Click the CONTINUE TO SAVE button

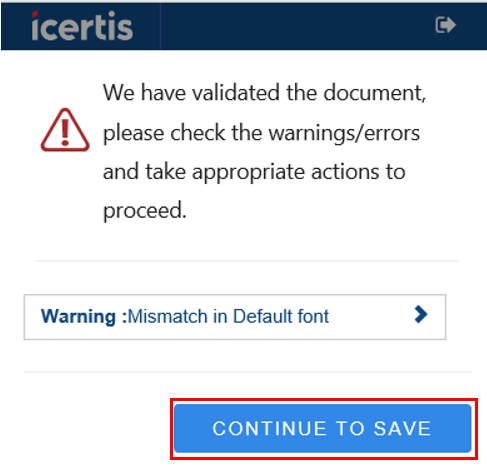tap(322, 428)
